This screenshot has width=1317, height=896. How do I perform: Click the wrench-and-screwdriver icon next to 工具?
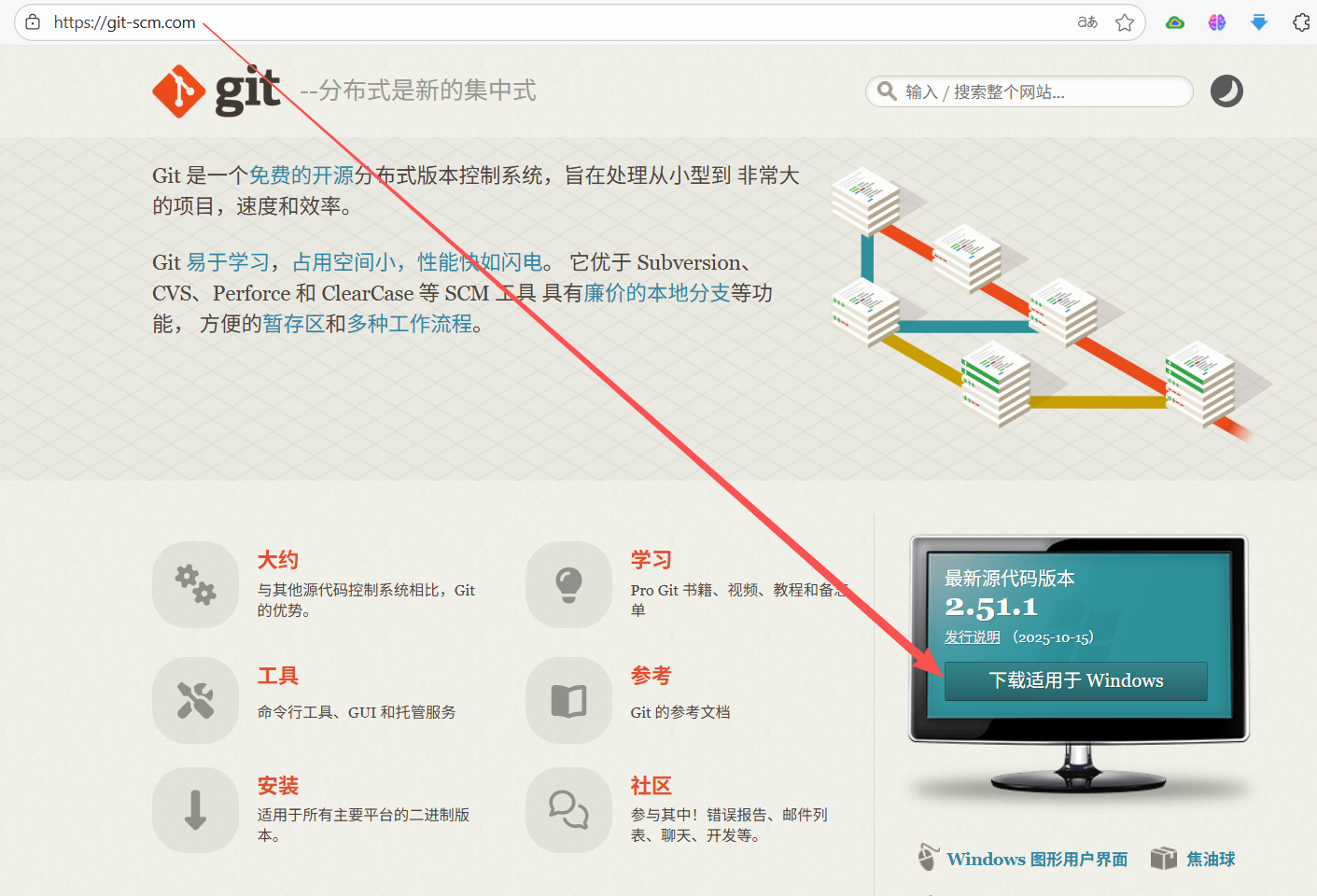coord(195,700)
